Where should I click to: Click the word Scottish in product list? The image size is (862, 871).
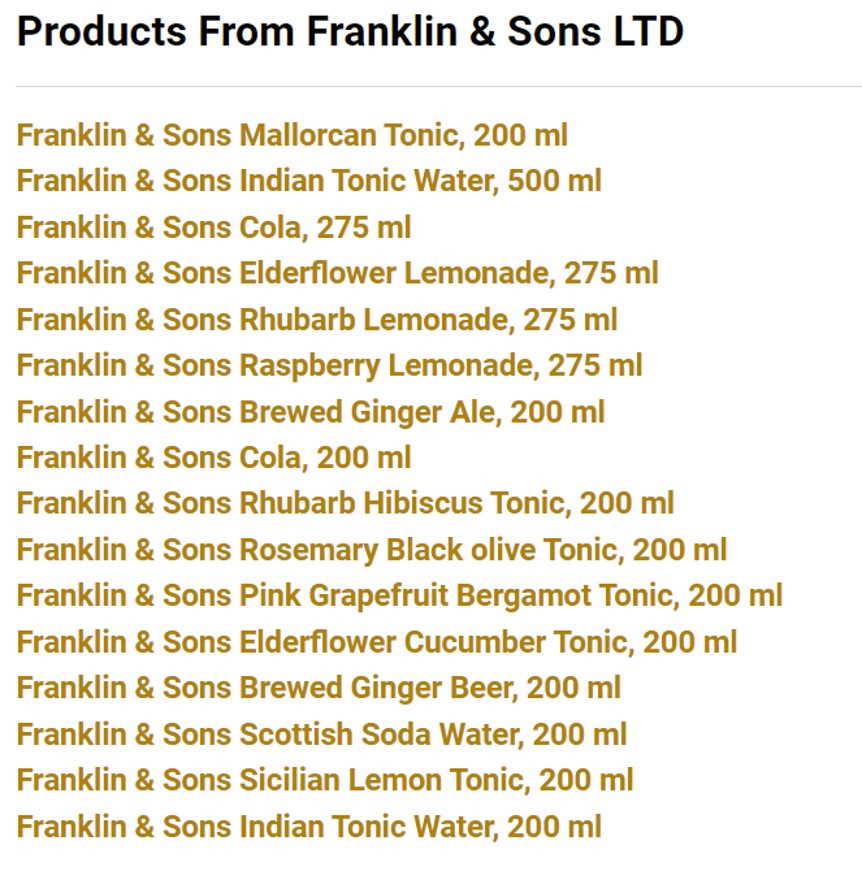[x=296, y=734]
